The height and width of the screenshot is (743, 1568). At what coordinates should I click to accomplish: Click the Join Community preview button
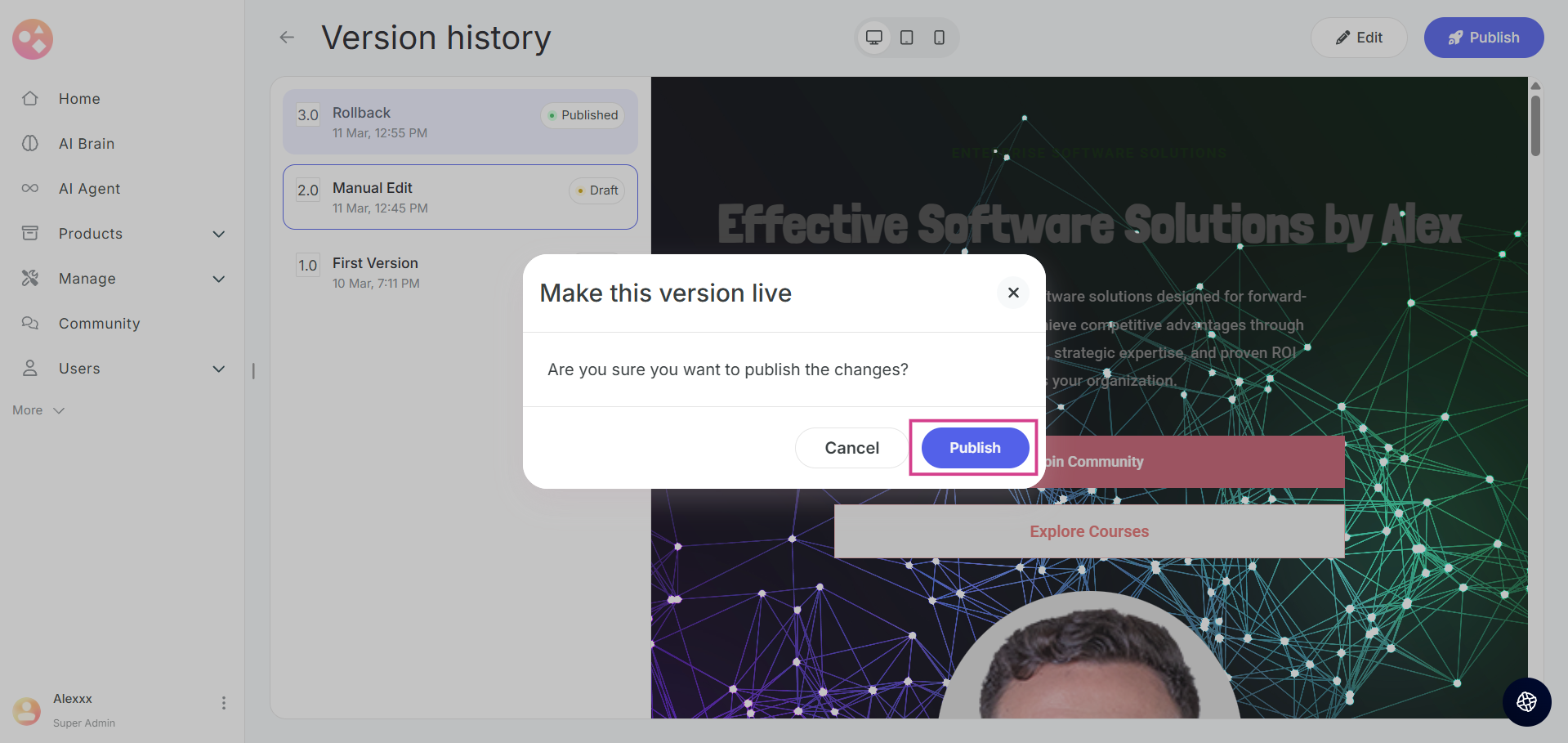tap(1195, 462)
